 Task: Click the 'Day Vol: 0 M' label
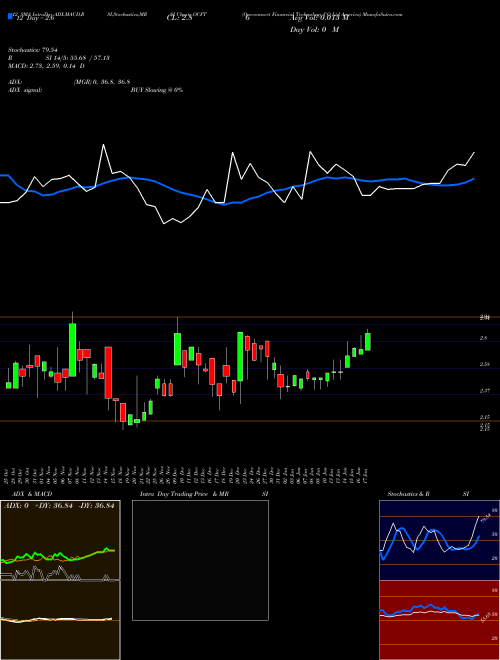pos(314,30)
